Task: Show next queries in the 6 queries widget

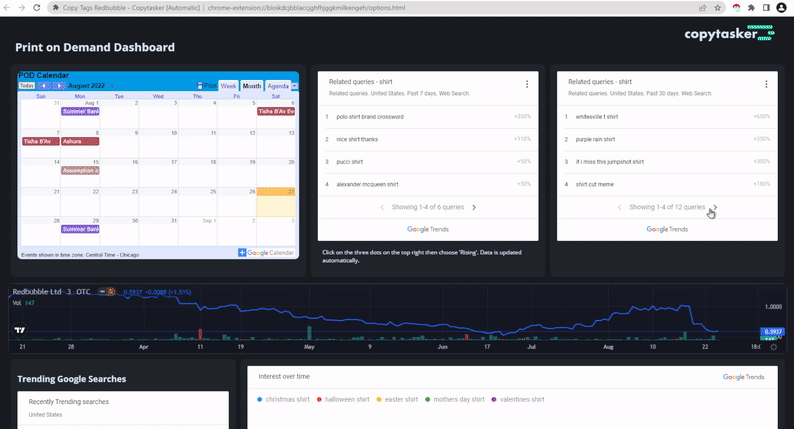Action: click(x=474, y=207)
